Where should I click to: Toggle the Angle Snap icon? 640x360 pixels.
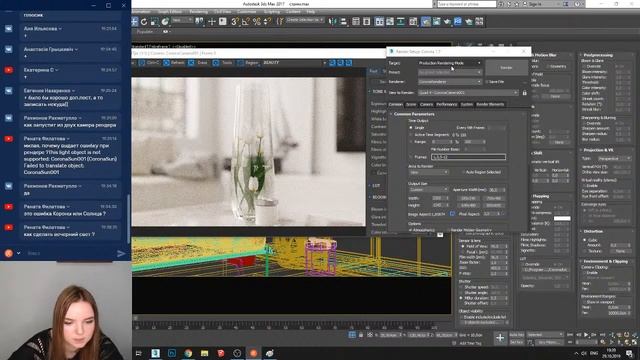click(246, 21)
